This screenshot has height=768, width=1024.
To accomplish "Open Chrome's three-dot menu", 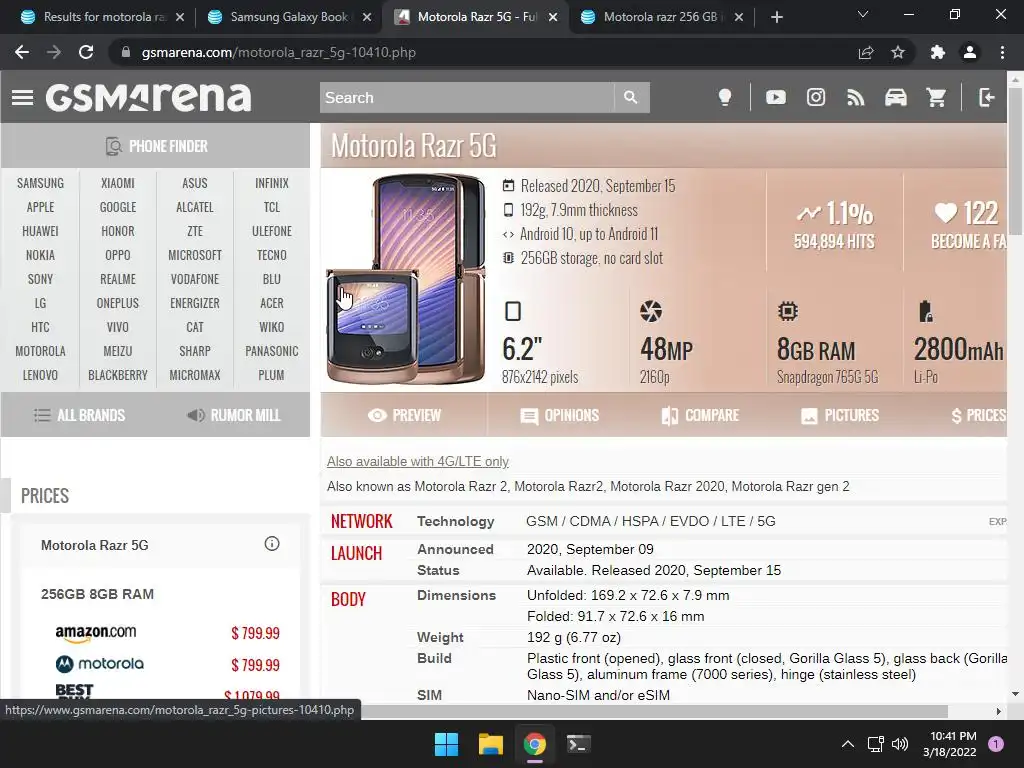I will [1002, 52].
